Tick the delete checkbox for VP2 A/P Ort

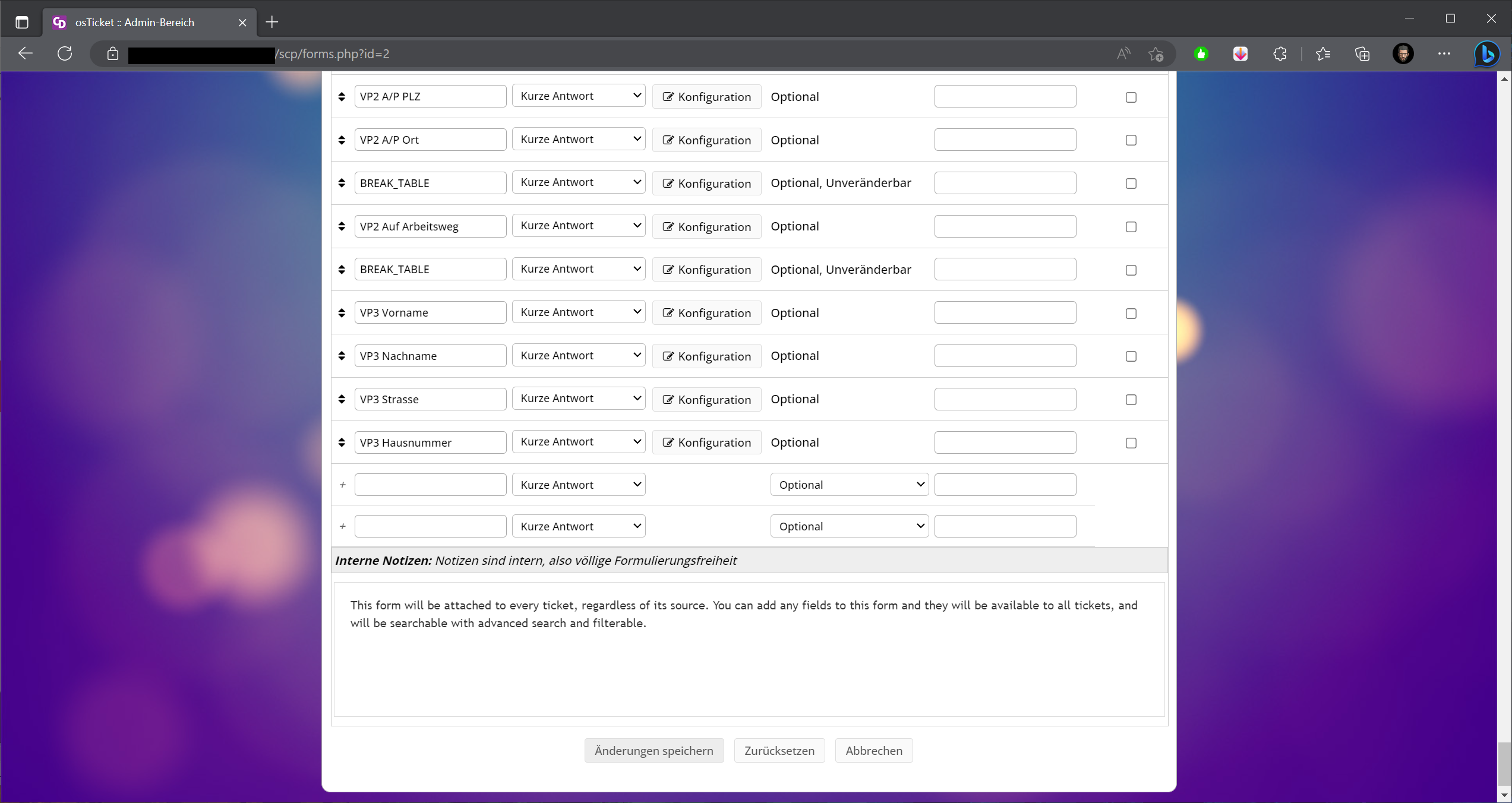click(1131, 140)
